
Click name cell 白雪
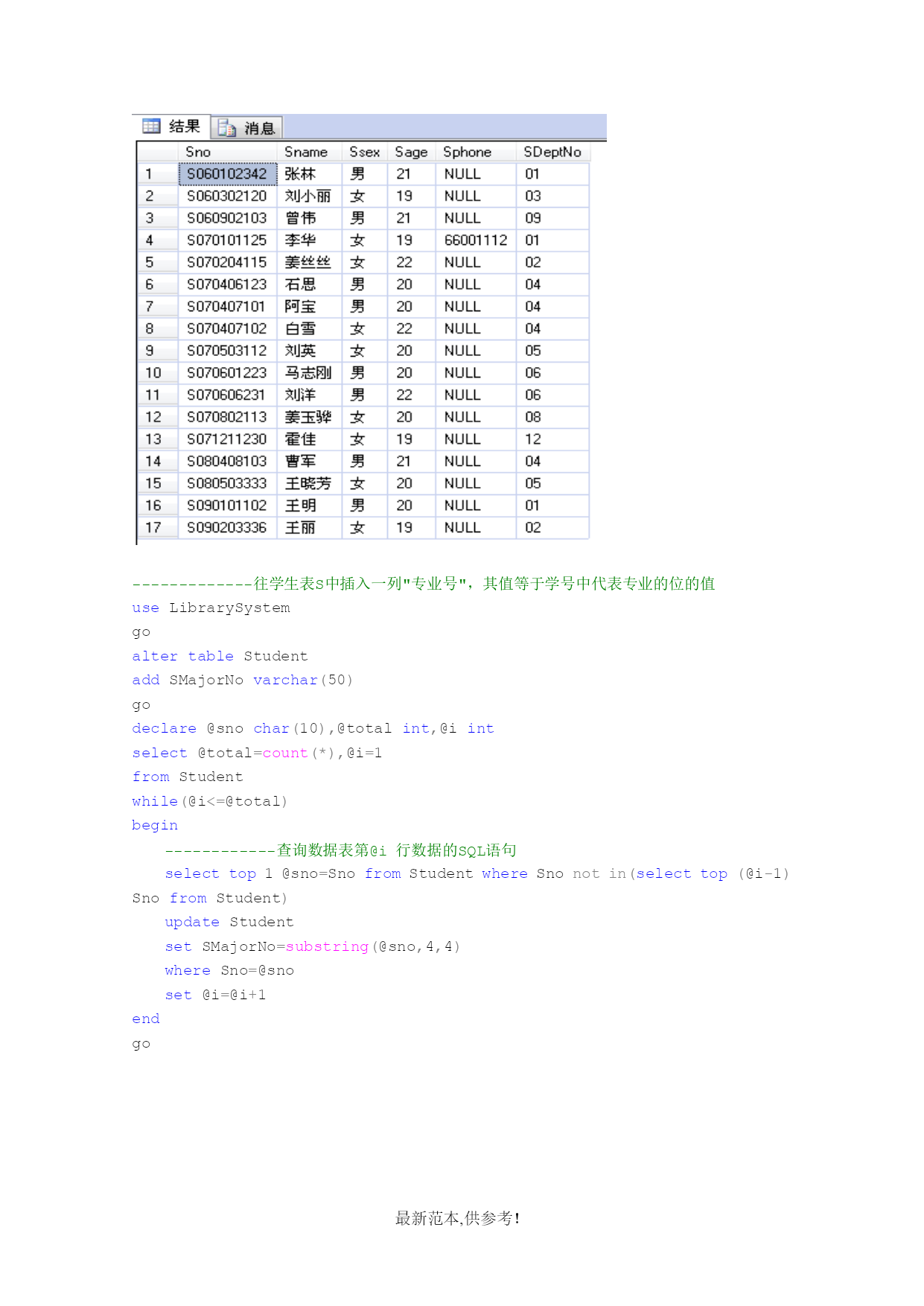(310, 328)
